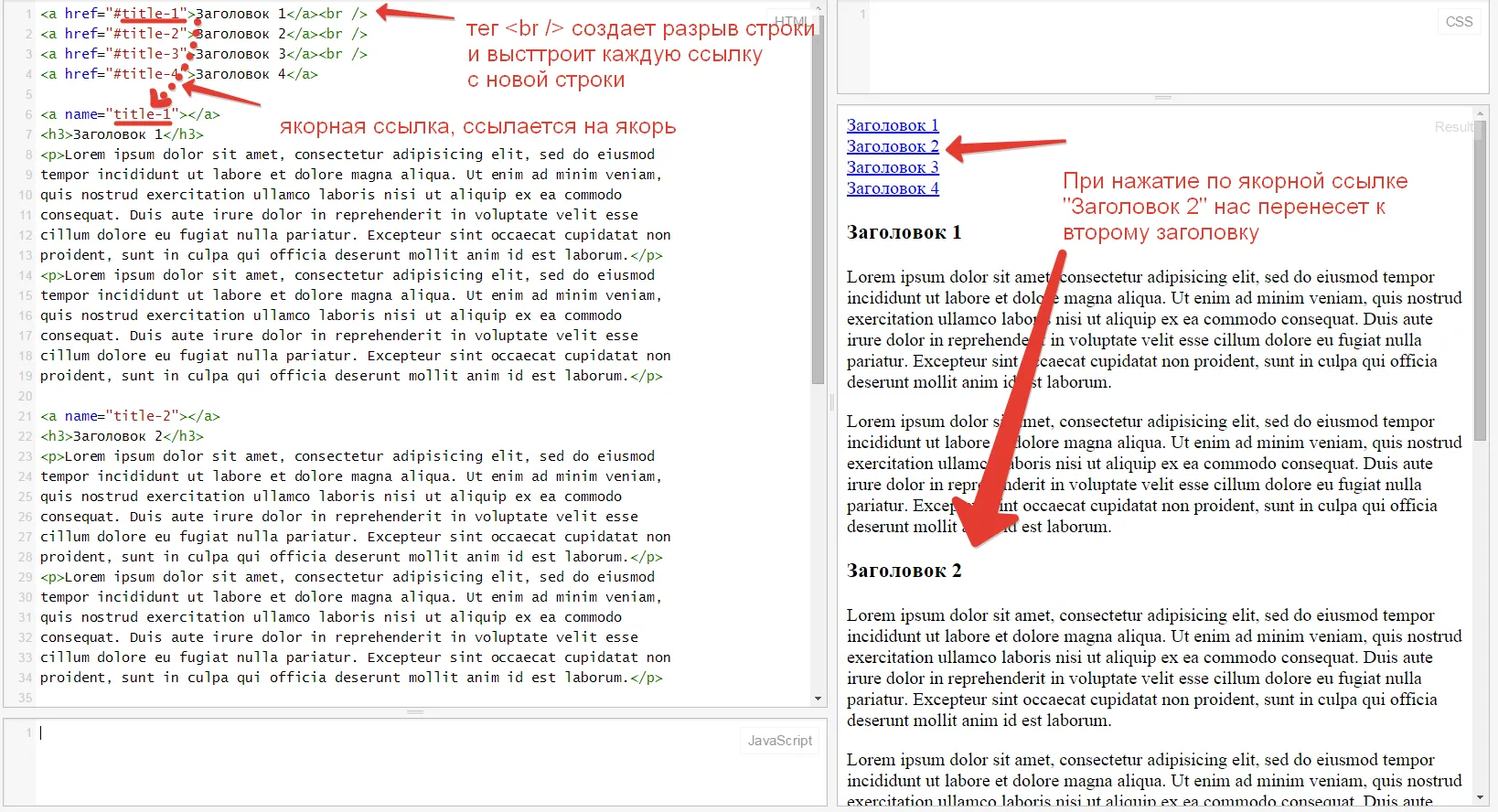This screenshot has height=812, width=1498.
Task: Click line number 20 in the HTML editor
Action: tap(25, 396)
